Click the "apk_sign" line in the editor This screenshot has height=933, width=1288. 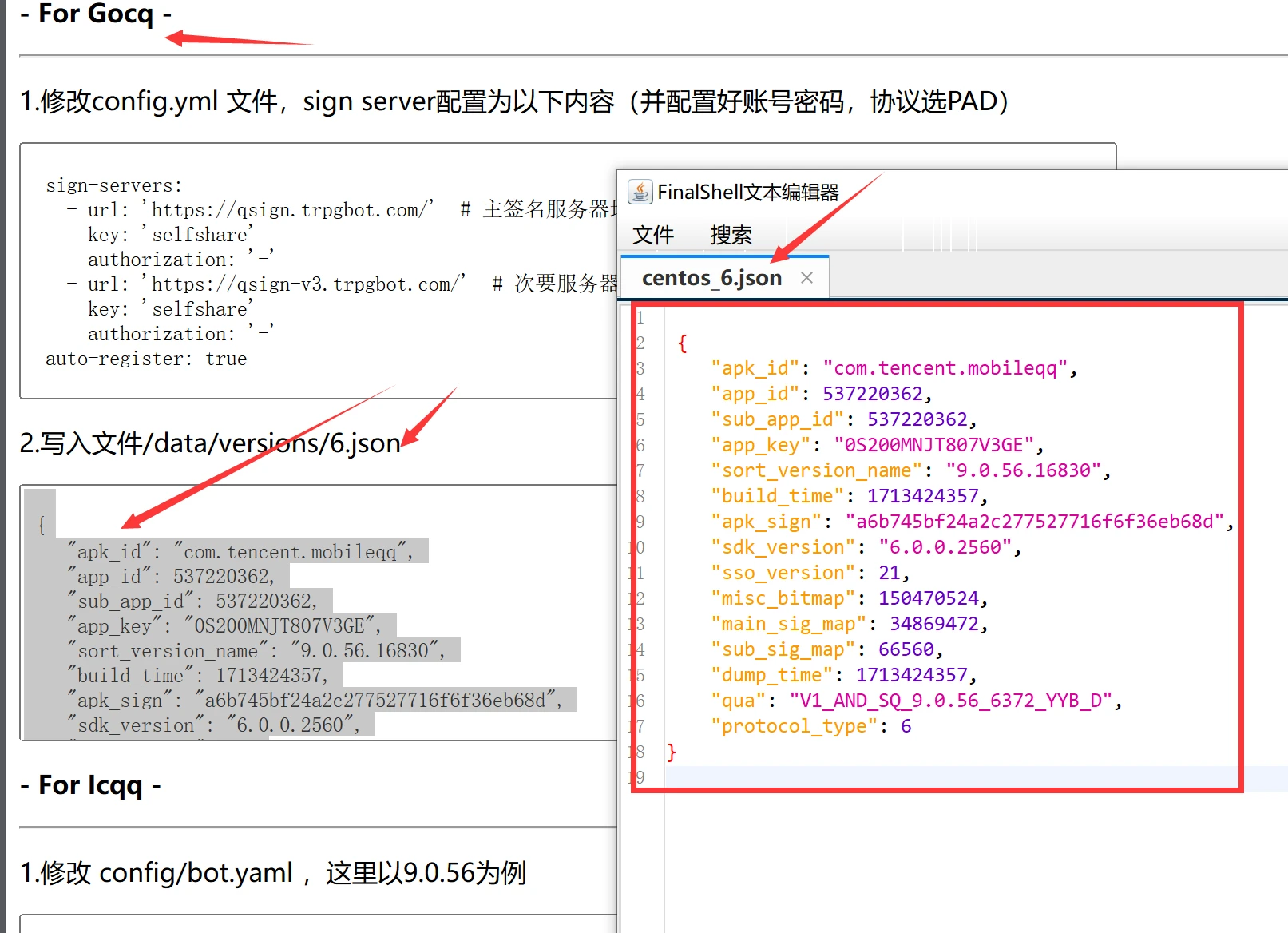click(973, 522)
